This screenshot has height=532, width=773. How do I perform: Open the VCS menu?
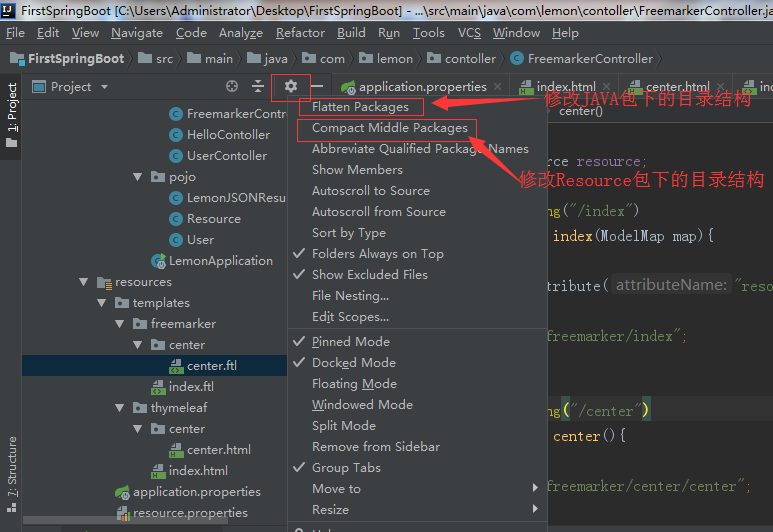(x=469, y=33)
